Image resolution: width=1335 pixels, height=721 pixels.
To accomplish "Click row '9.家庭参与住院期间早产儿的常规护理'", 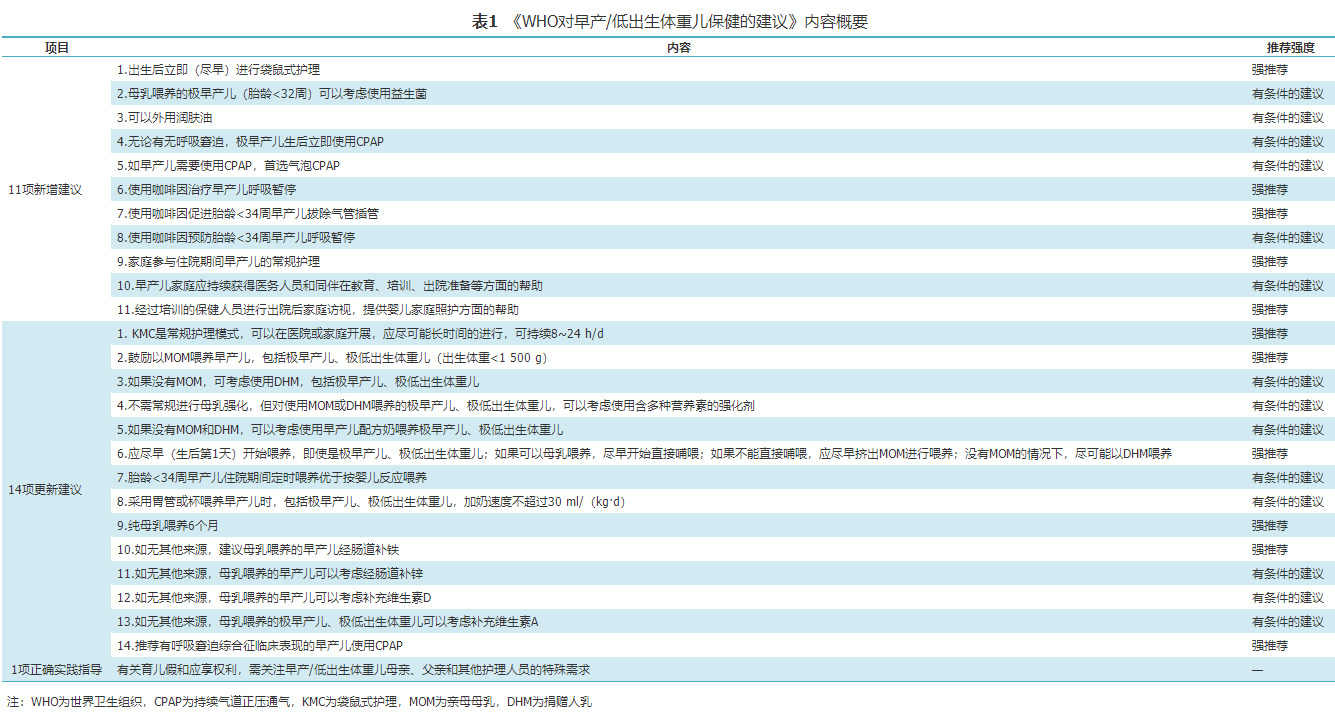I will 218,262.
